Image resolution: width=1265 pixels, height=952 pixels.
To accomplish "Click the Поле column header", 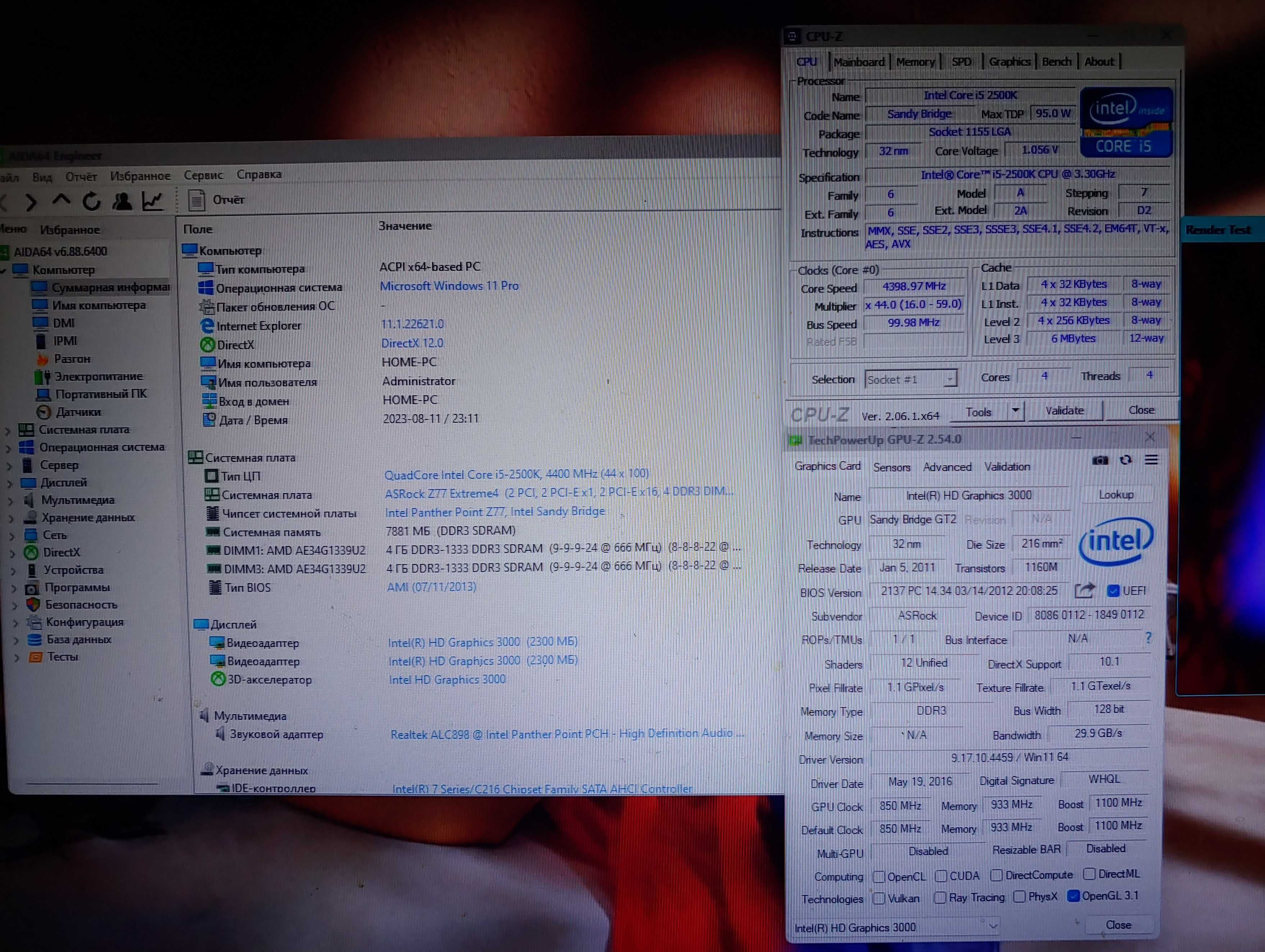I will (198, 229).
